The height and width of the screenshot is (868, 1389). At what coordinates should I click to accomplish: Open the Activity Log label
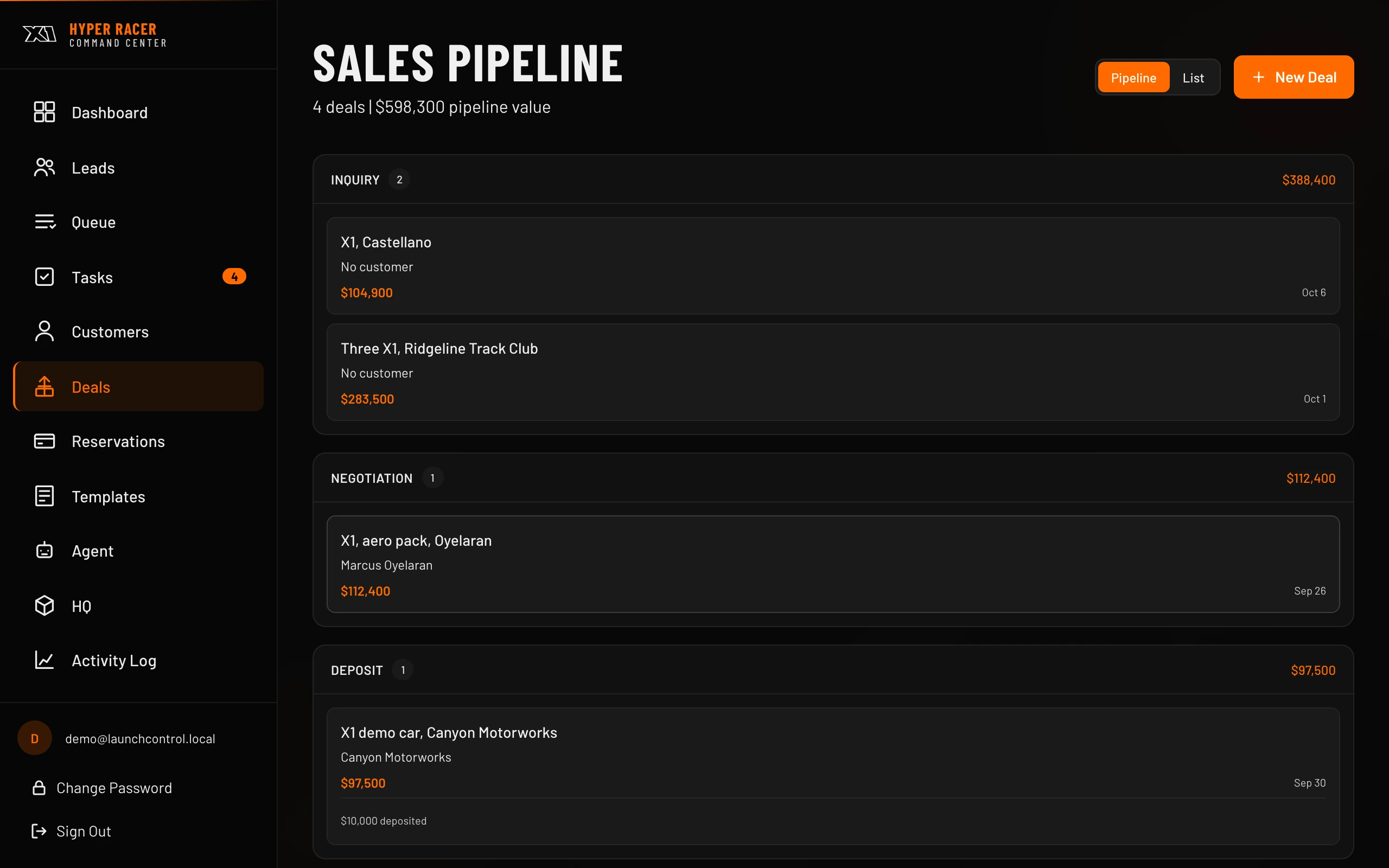tap(114, 661)
